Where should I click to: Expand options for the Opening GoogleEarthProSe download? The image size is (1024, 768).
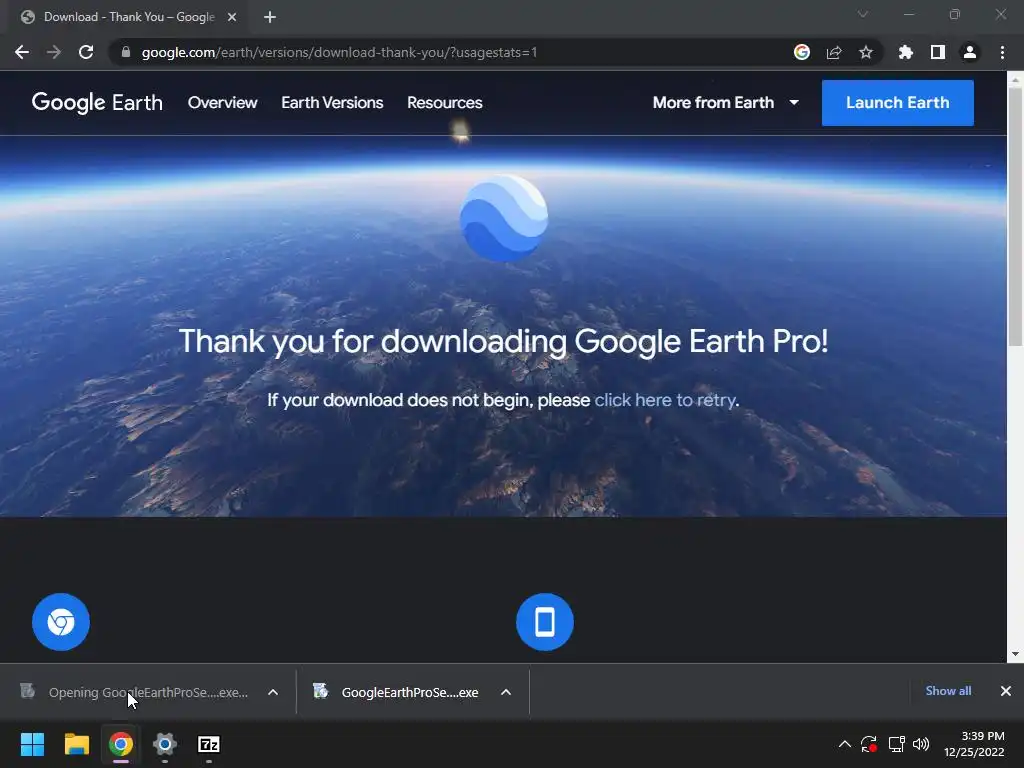click(273, 692)
